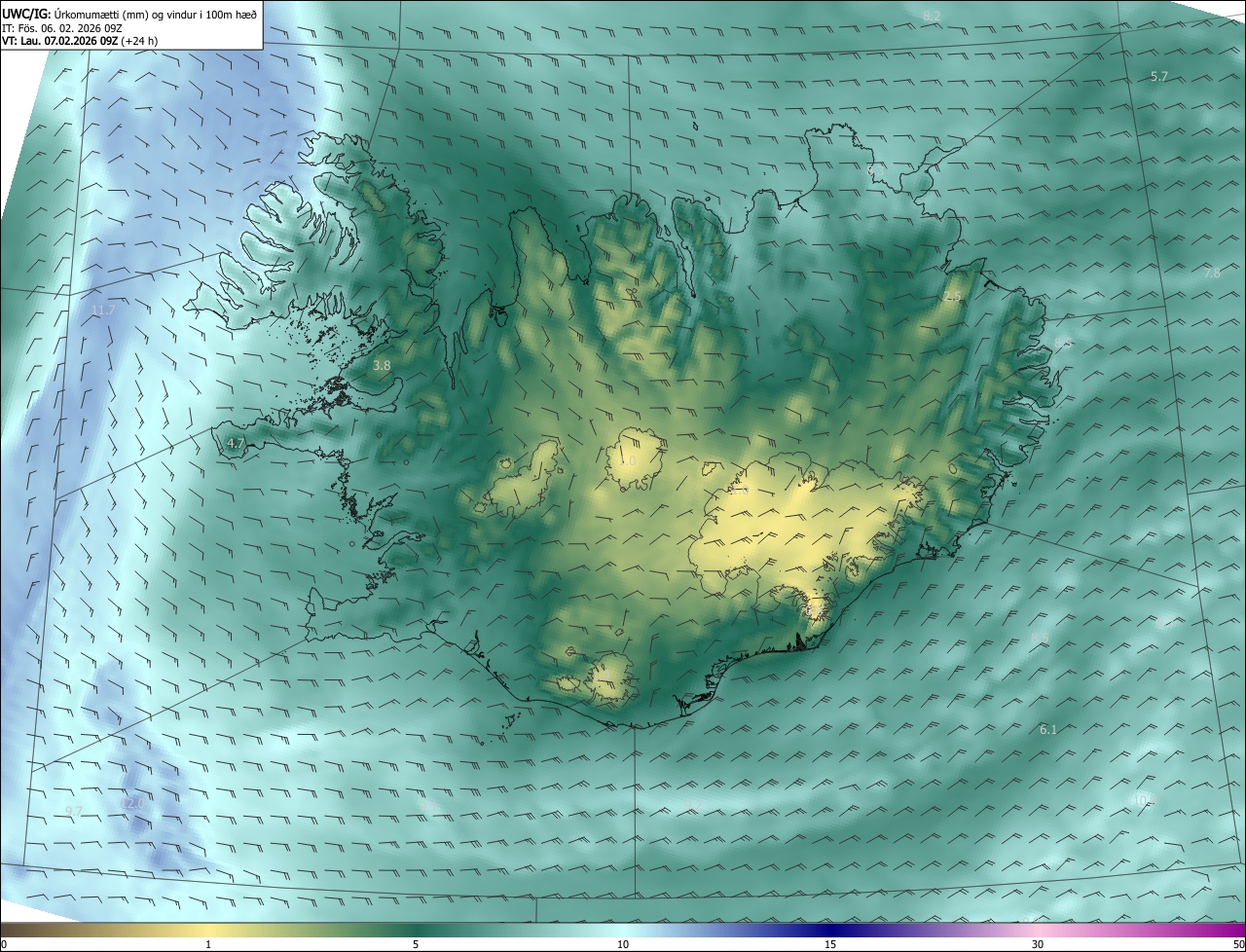Click the map value '6.1'

(1048, 729)
